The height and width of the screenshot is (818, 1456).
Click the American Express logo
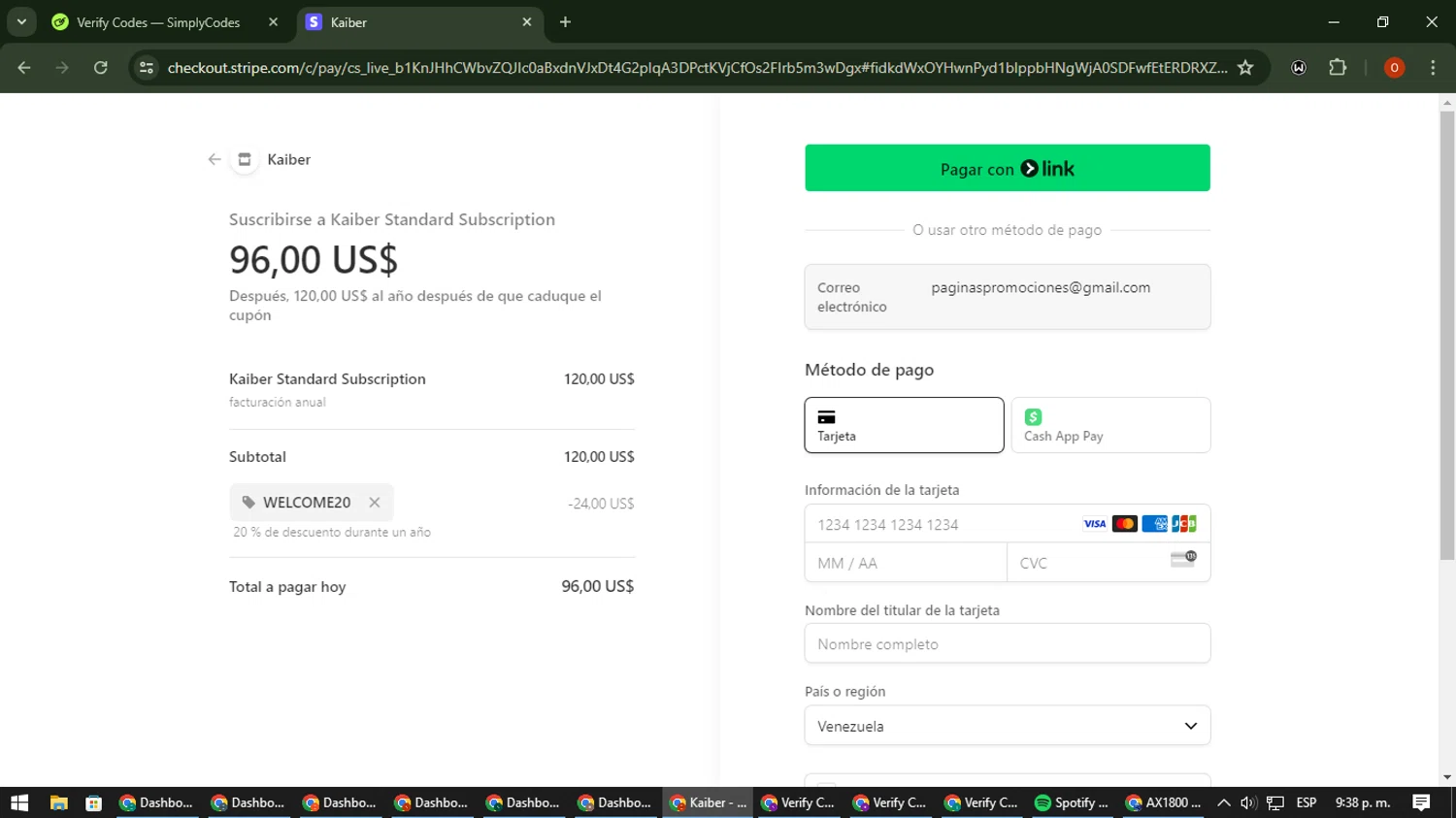tap(1154, 524)
